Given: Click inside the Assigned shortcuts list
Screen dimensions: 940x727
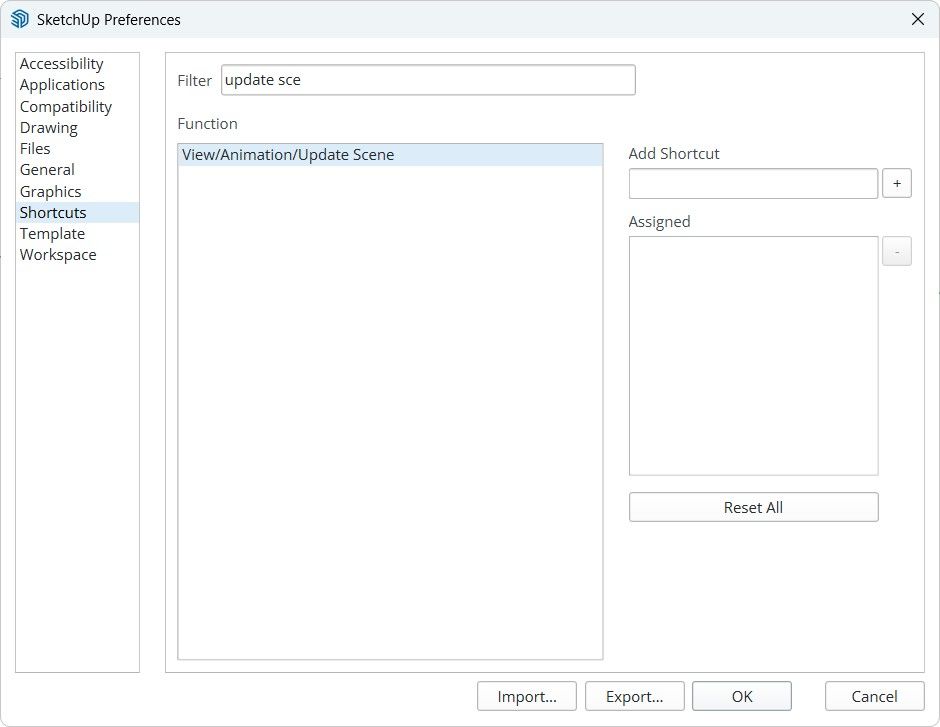Looking at the screenshot, I should [x=754, y=356].
